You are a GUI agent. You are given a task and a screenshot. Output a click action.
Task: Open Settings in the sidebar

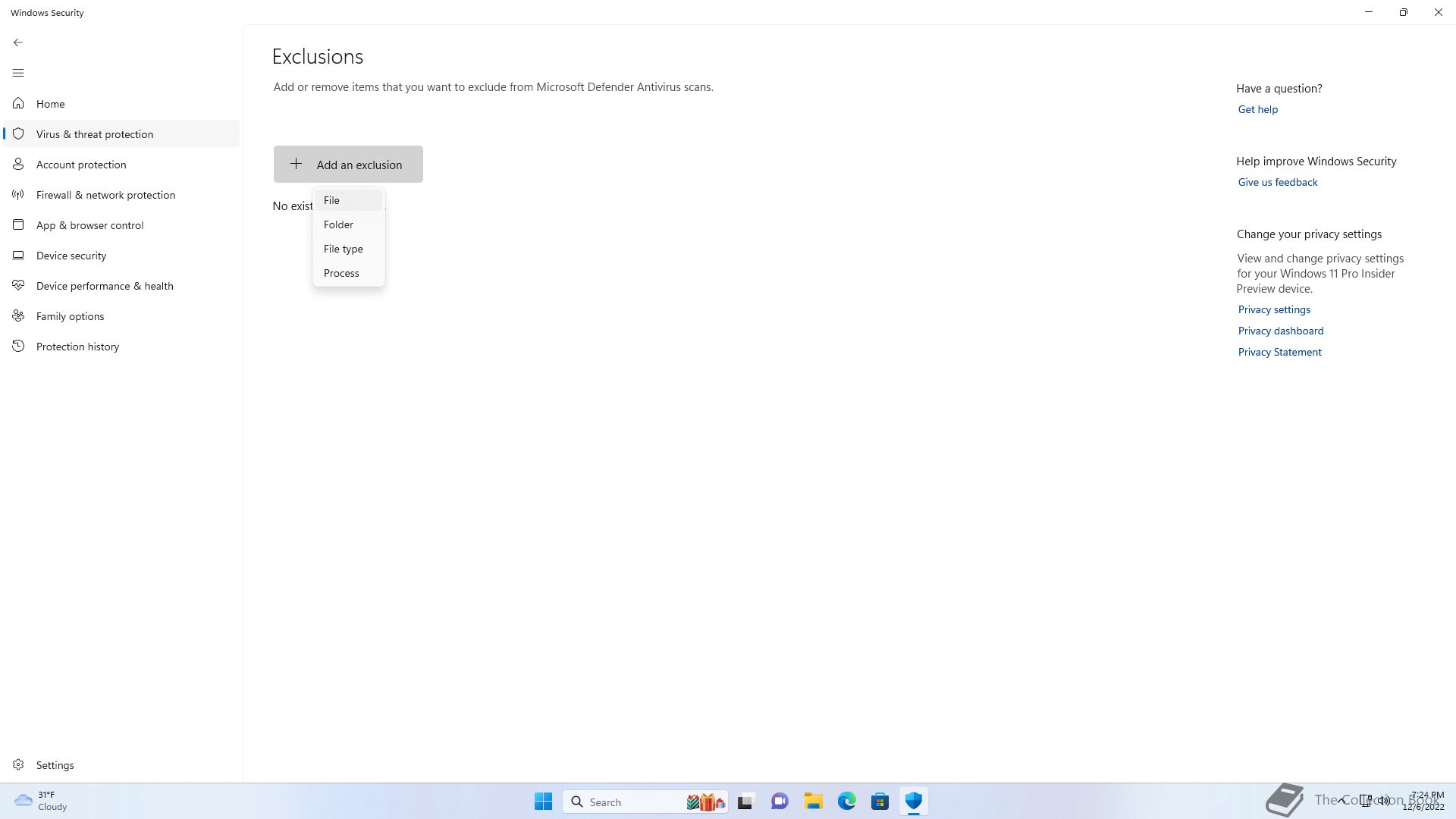[121, 765]
